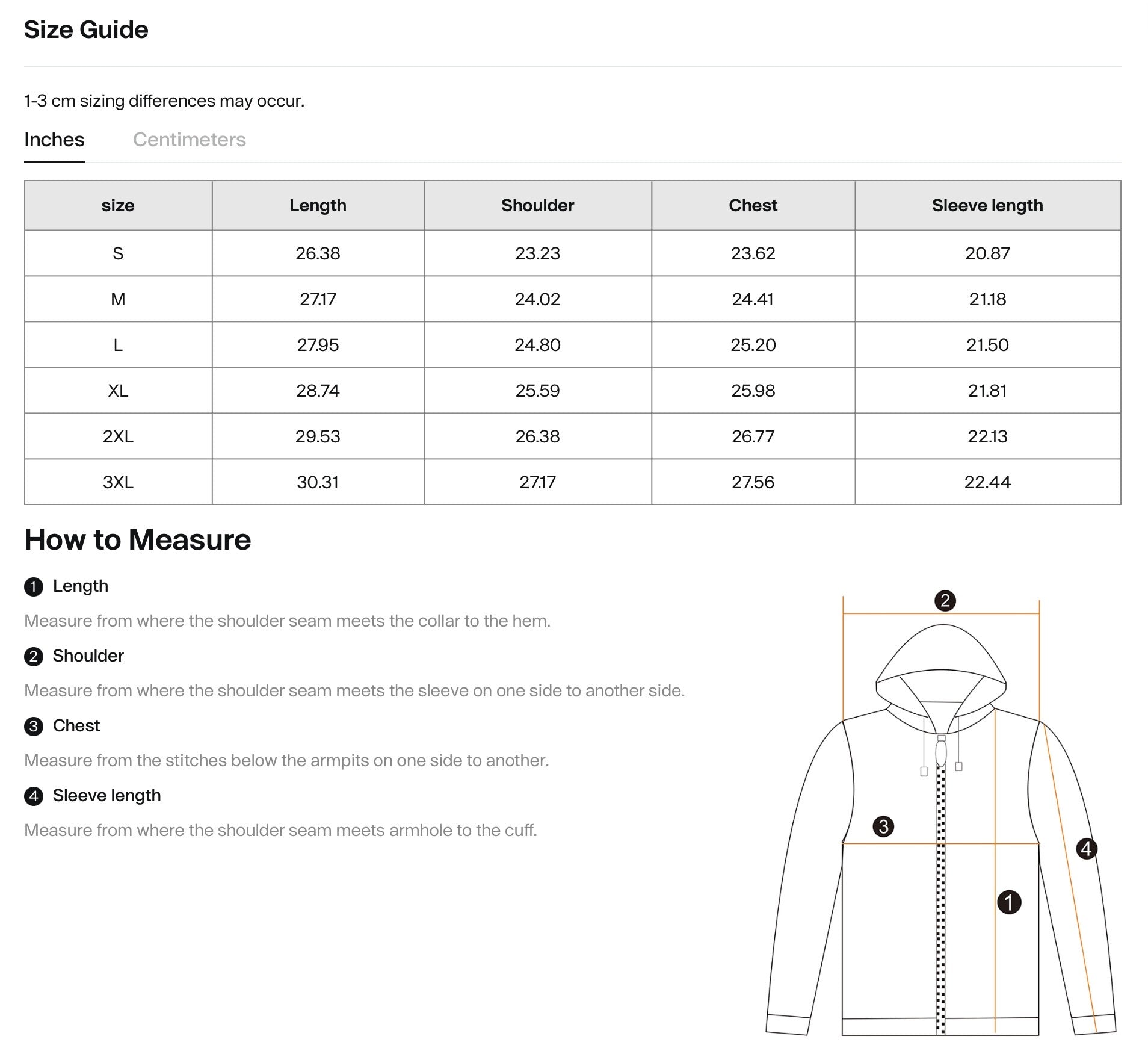Select the Inches tab

54,140
